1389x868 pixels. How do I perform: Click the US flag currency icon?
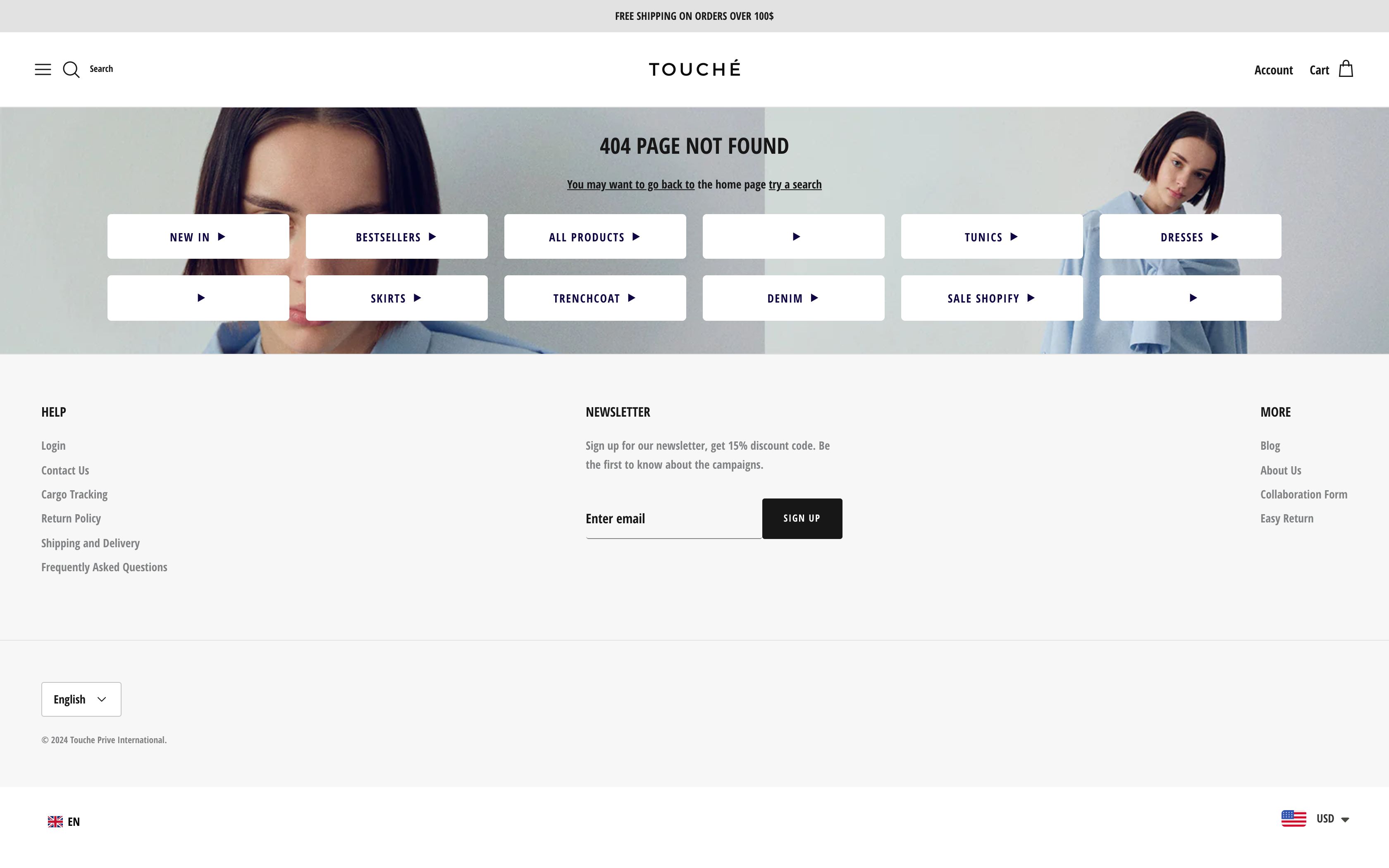coord(1293,819)
